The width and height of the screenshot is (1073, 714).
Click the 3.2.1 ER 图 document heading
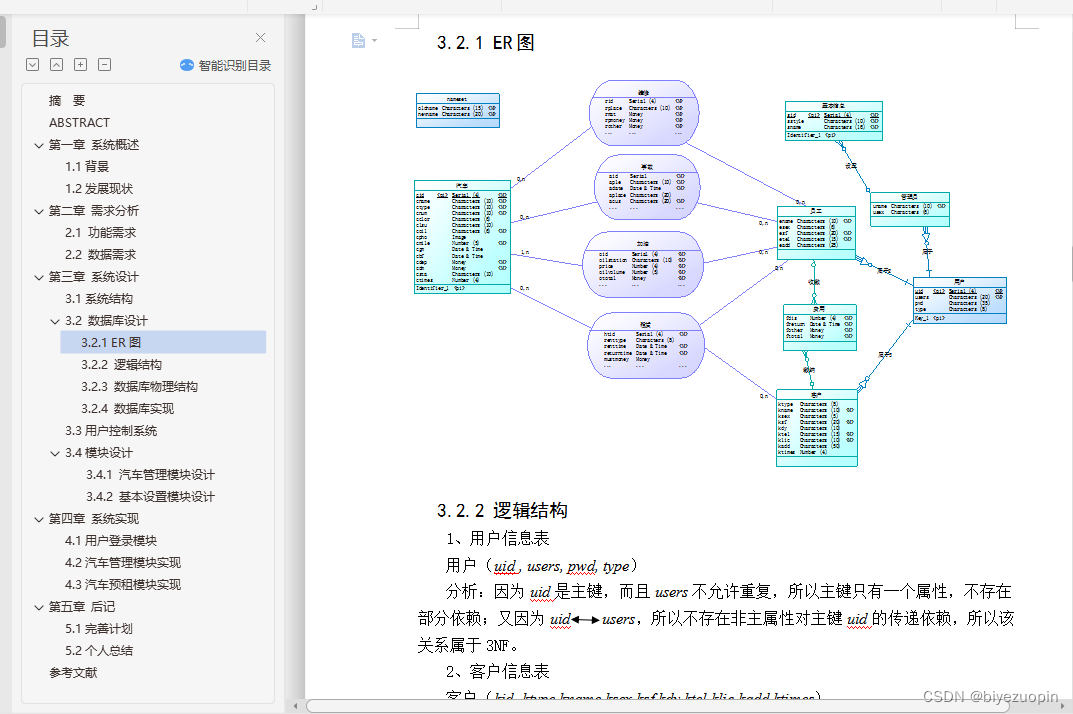point(486,42)
